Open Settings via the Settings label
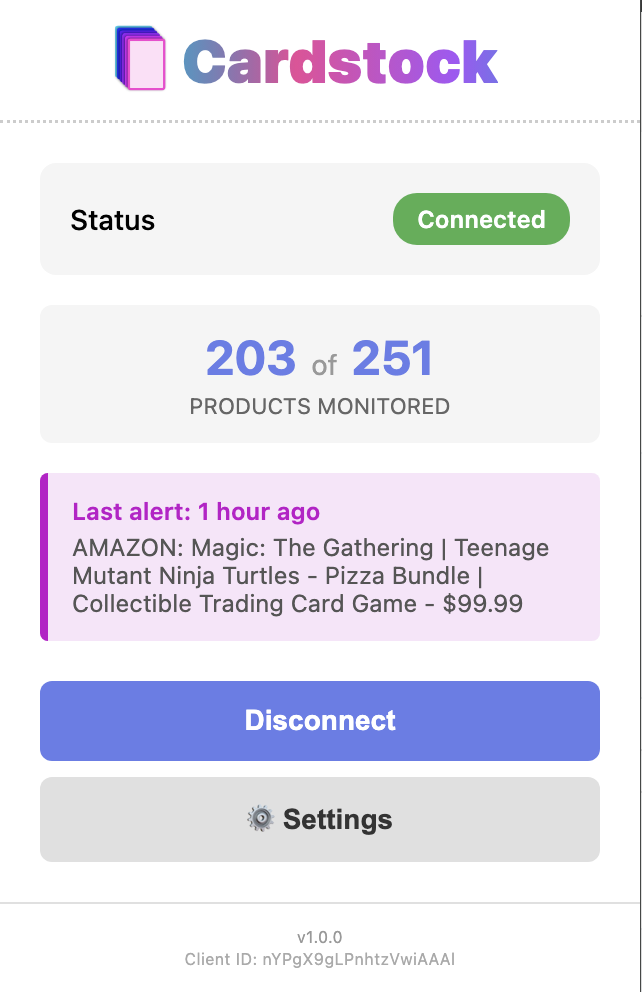This screenshot has height=992, width=642. 337,820
